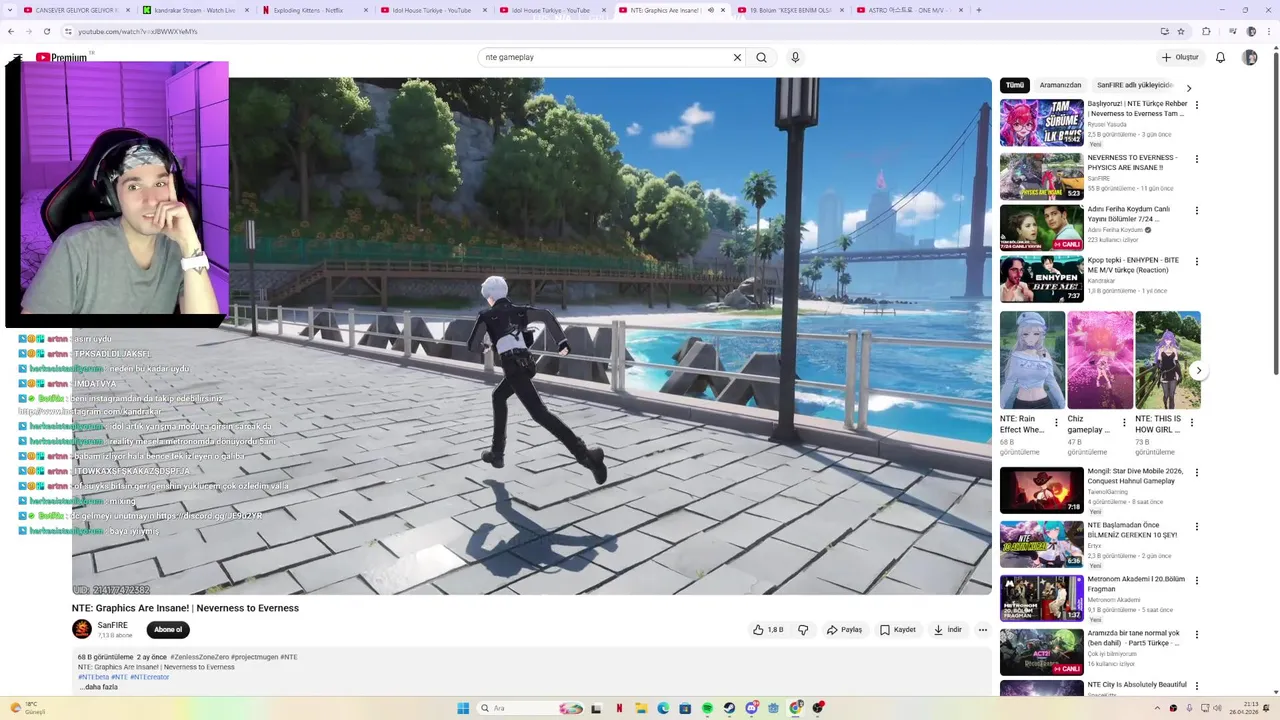Open the SanFIRE channel name link
The image size is (1280, 720).
[112, 625]
